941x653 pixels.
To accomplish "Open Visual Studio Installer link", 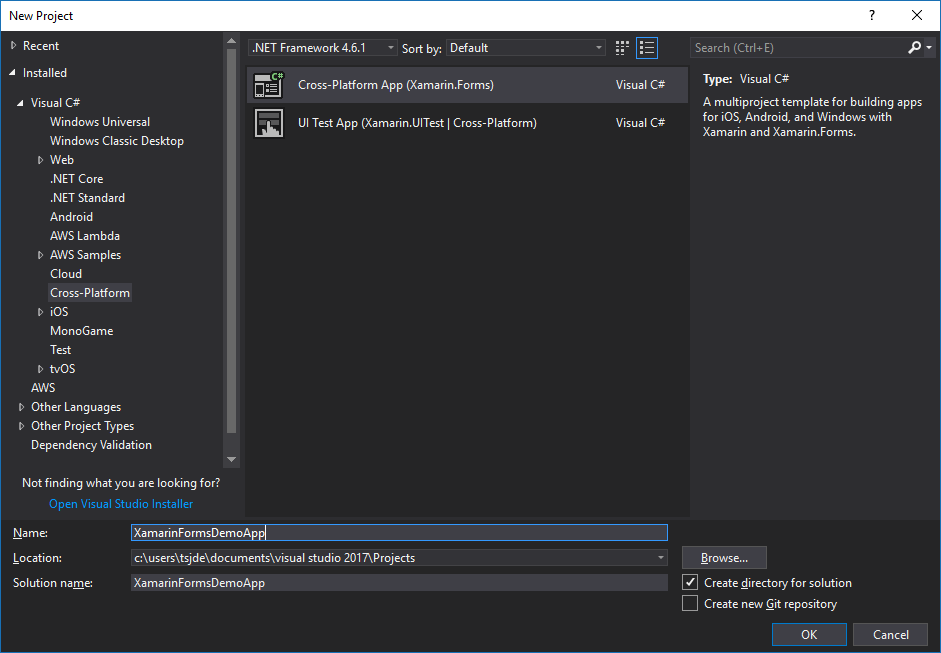I will [x=121, y=504].
